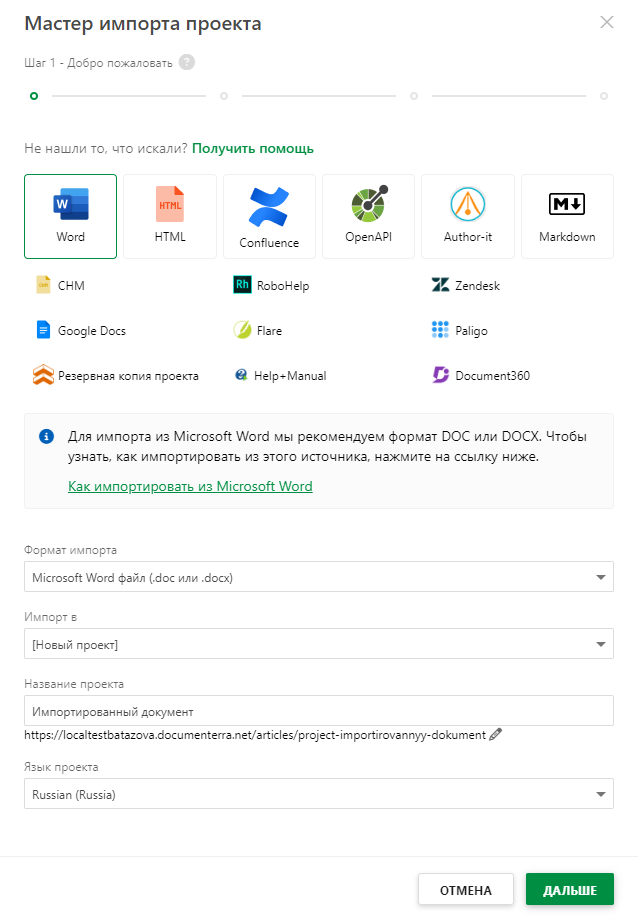Screen dimensions: 638x916
Task: Open Как импортировать из Microsoft Word link
Action: pos(190,487)
